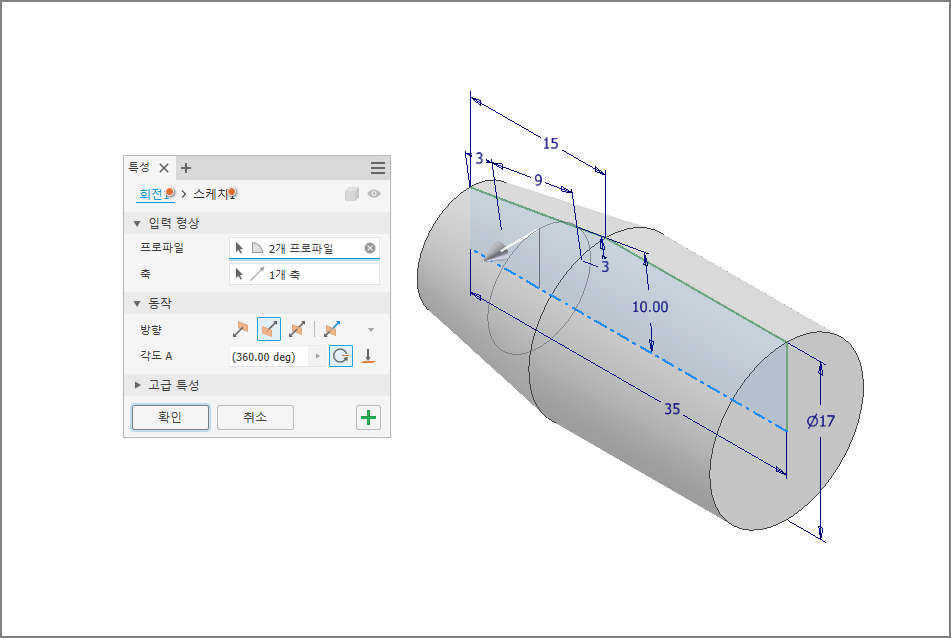Go to the 스케치1 breadcrumb item
Screen dimensions: 951x638
click(214, 194)
